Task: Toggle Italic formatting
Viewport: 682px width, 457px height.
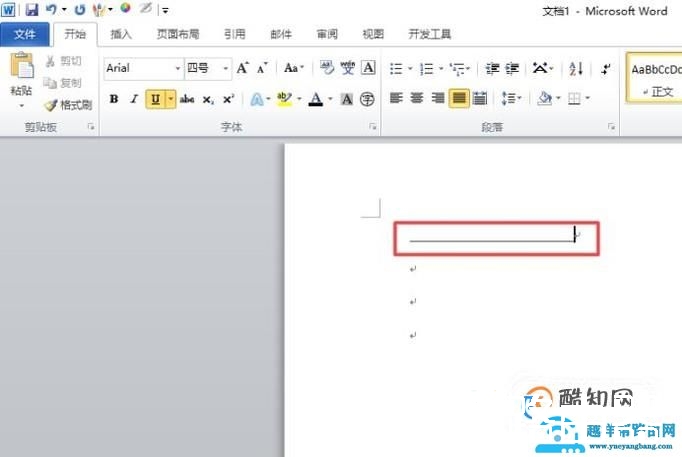Action: (x=134, y=99)
